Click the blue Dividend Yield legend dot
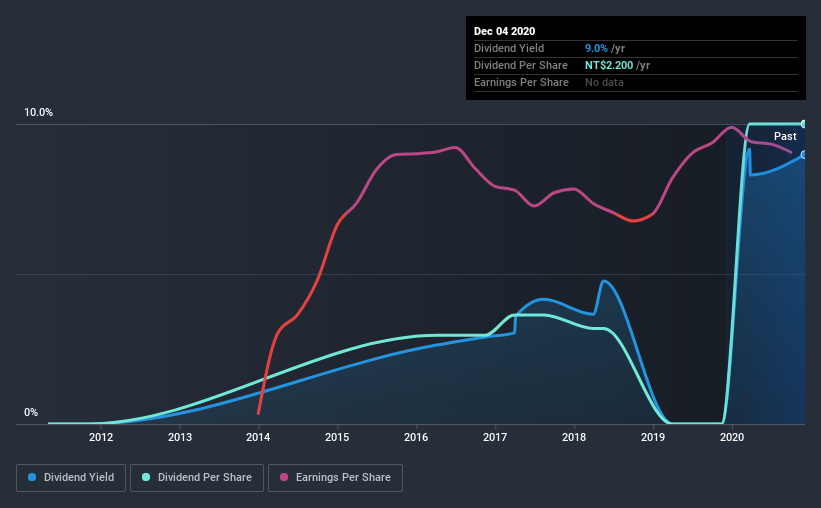This screenshot has height=508, width=821. (32, 477)
